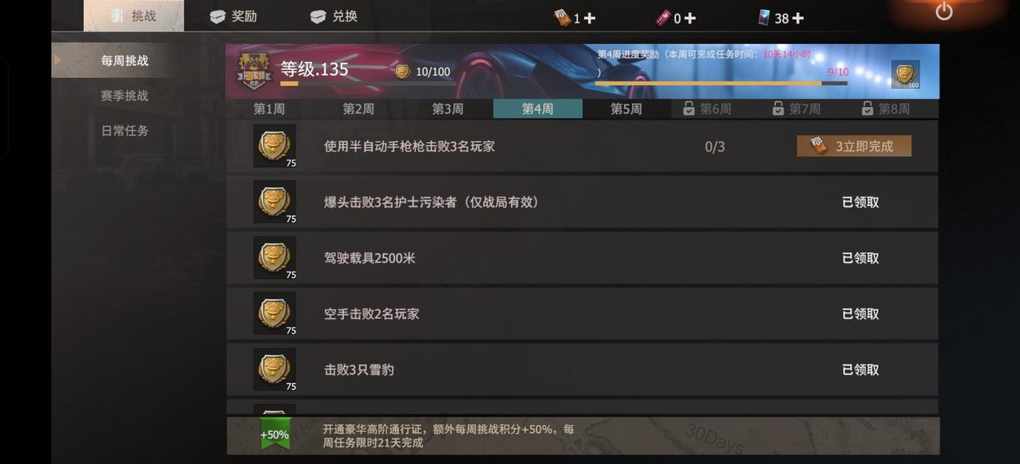
Task: Tap gold badge icon of snow leopard task
Action: point(275,369)
